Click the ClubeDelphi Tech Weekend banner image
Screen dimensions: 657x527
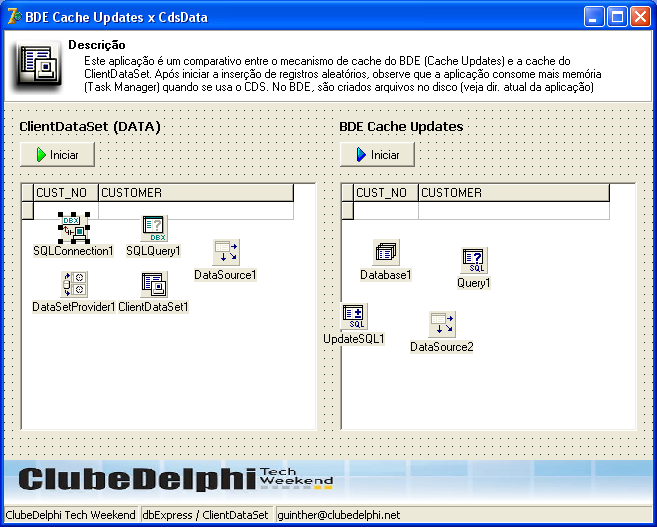point(328,482)
